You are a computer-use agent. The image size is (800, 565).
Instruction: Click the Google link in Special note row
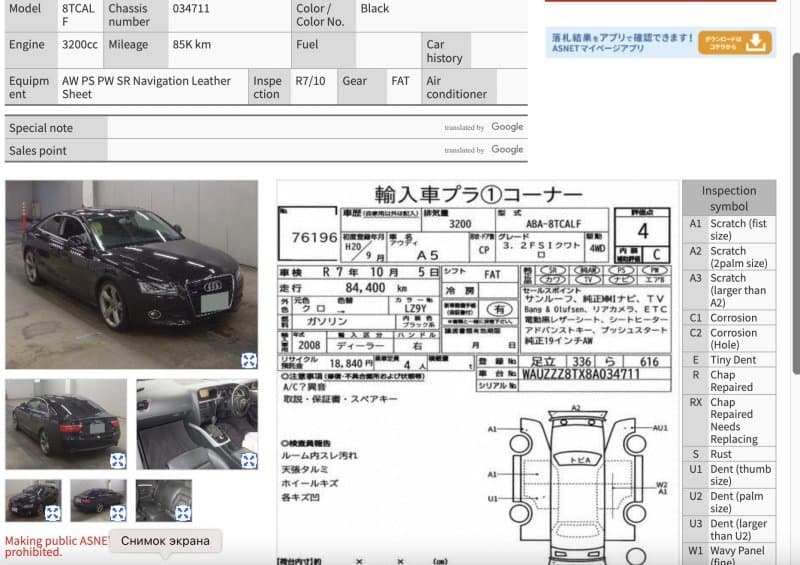[507, 127]
